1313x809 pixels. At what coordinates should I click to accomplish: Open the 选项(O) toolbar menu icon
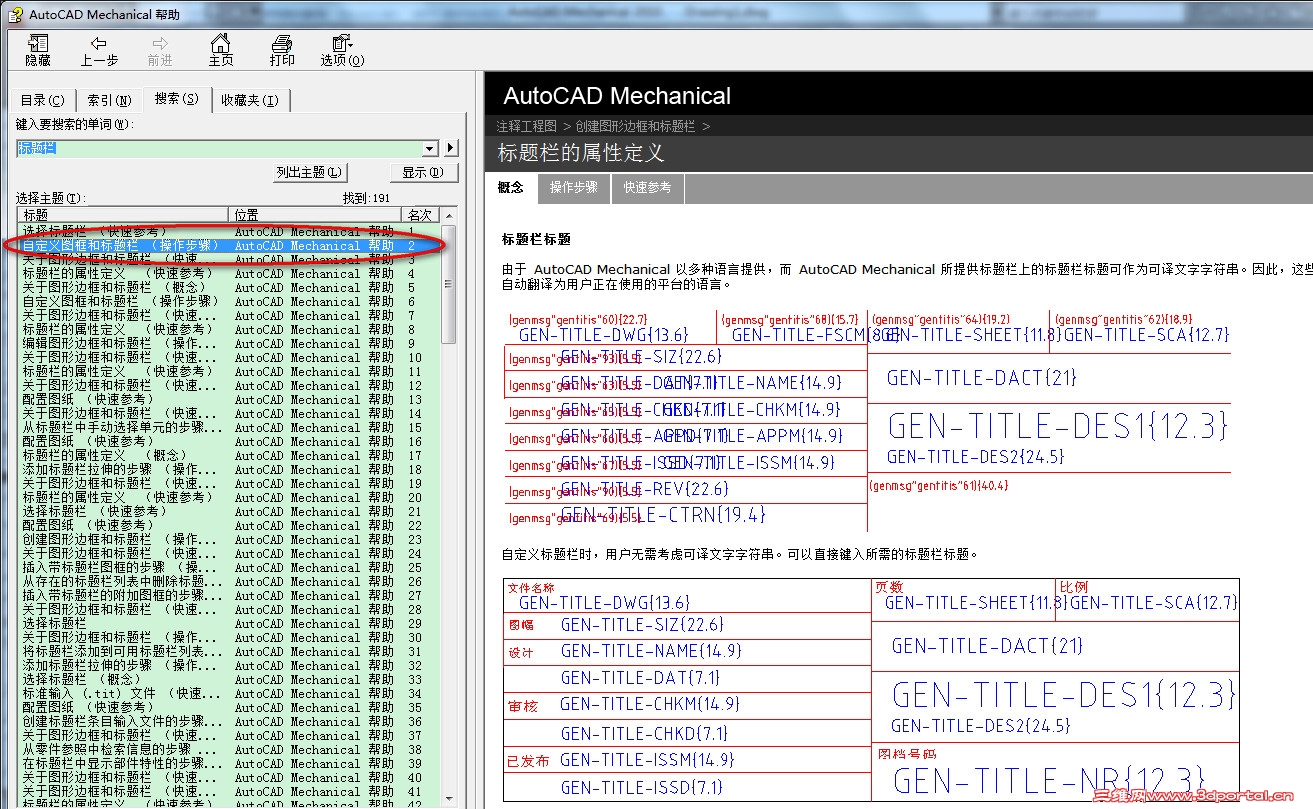coord(342,50)
